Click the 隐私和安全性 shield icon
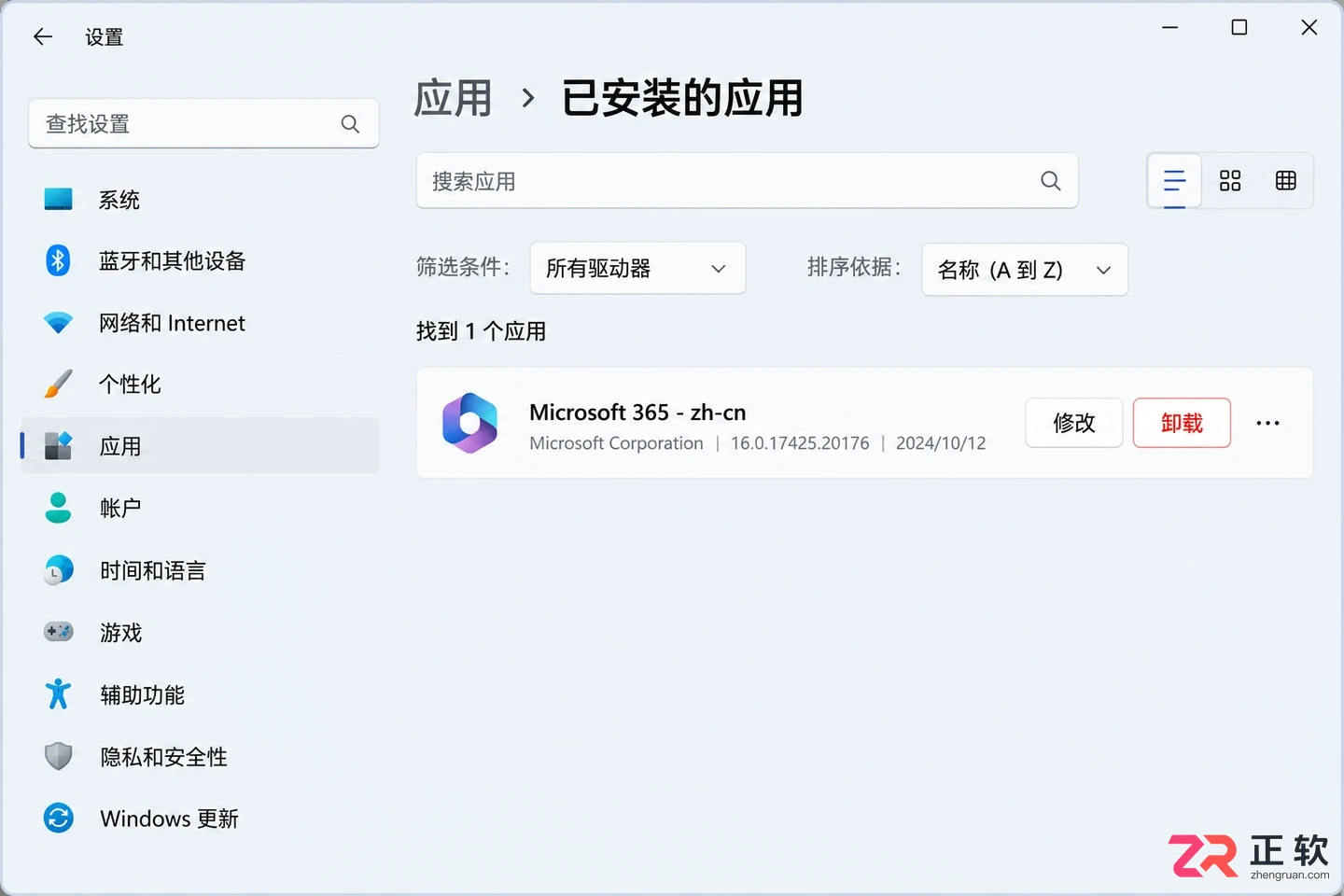The image size is (1344, 896). [58, 756]
